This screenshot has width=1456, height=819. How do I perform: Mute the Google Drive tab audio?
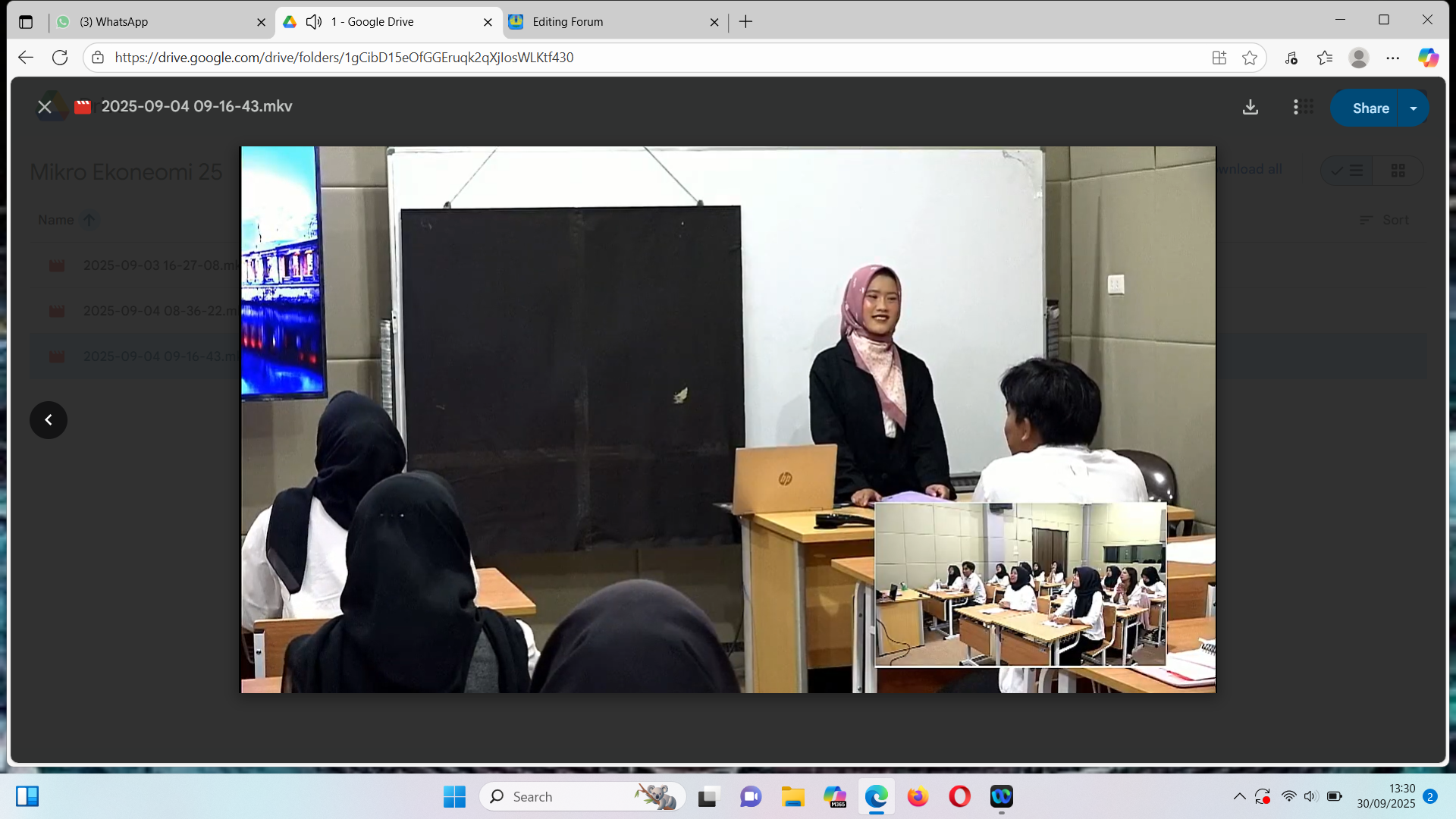[x=314, y=22]
